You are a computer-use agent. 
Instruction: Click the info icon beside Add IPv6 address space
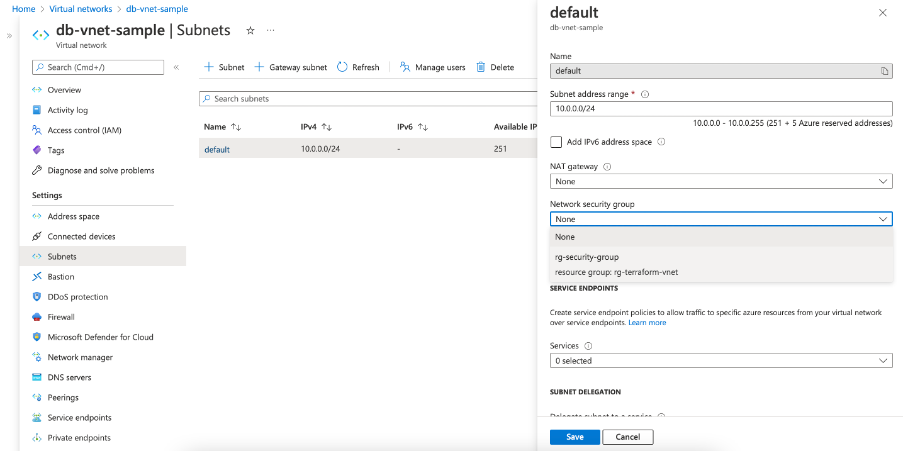(x=661, y=142)
